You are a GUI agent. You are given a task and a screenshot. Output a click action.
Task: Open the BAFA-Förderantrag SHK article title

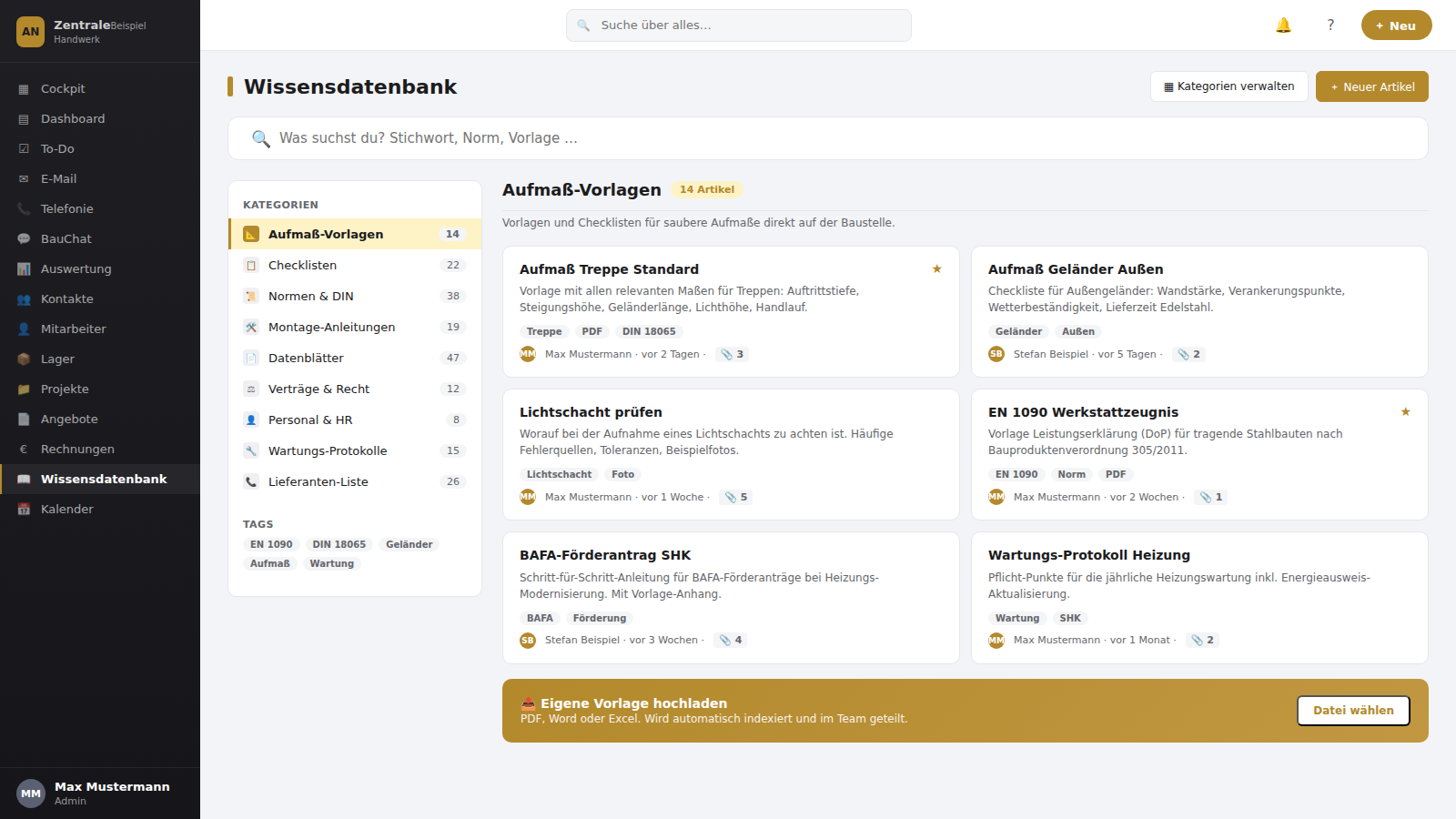pos(605,555)
